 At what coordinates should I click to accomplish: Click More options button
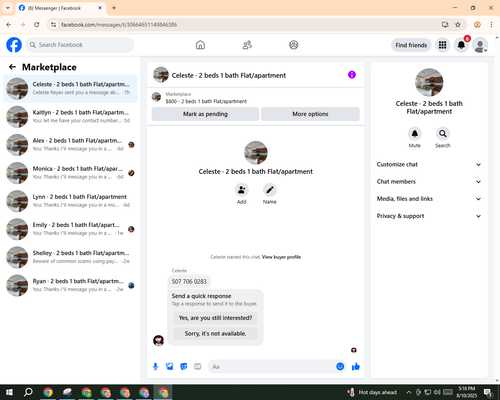[310, 114]
